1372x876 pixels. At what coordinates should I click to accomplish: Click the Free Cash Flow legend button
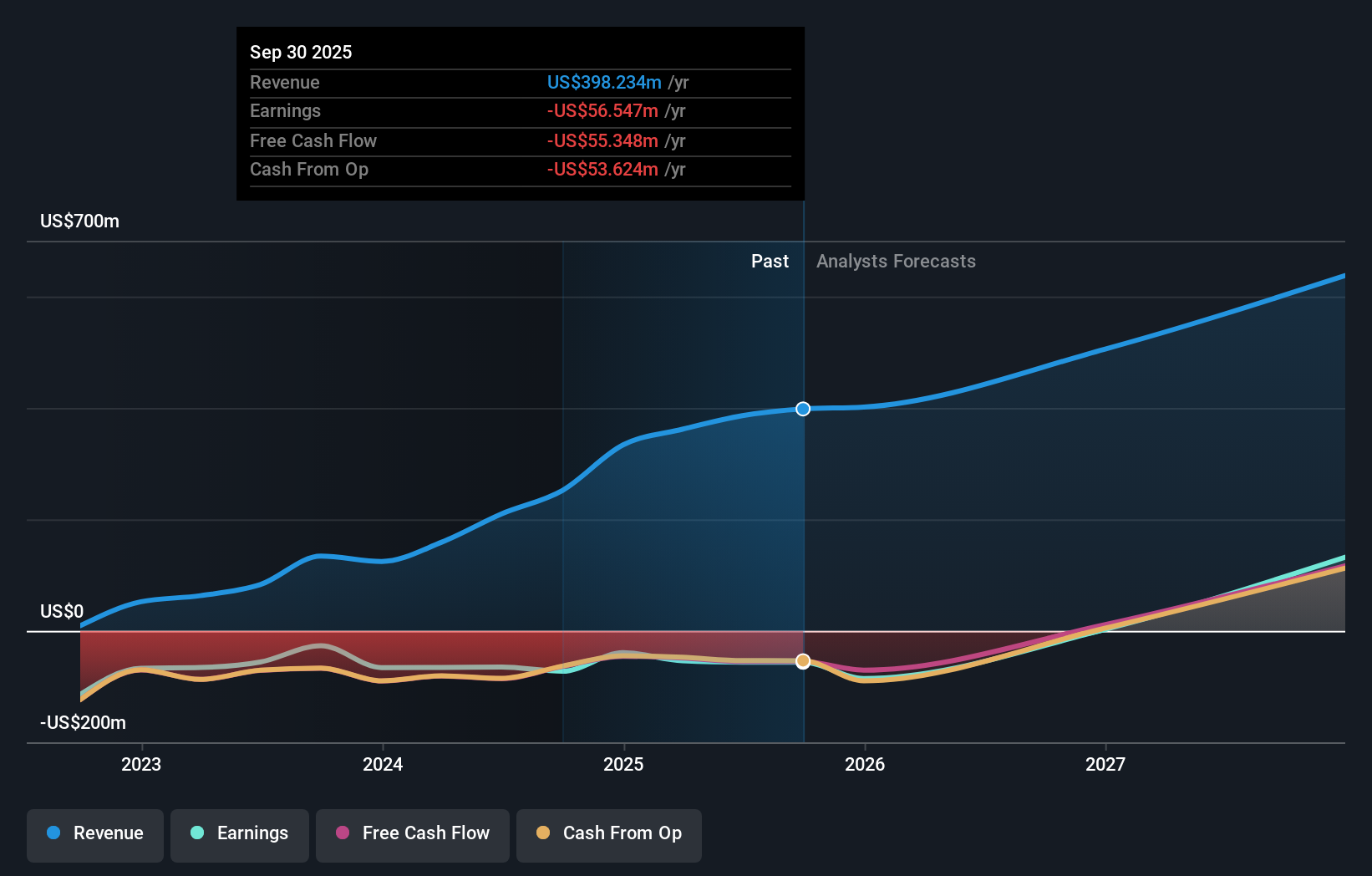pos(412,834)
